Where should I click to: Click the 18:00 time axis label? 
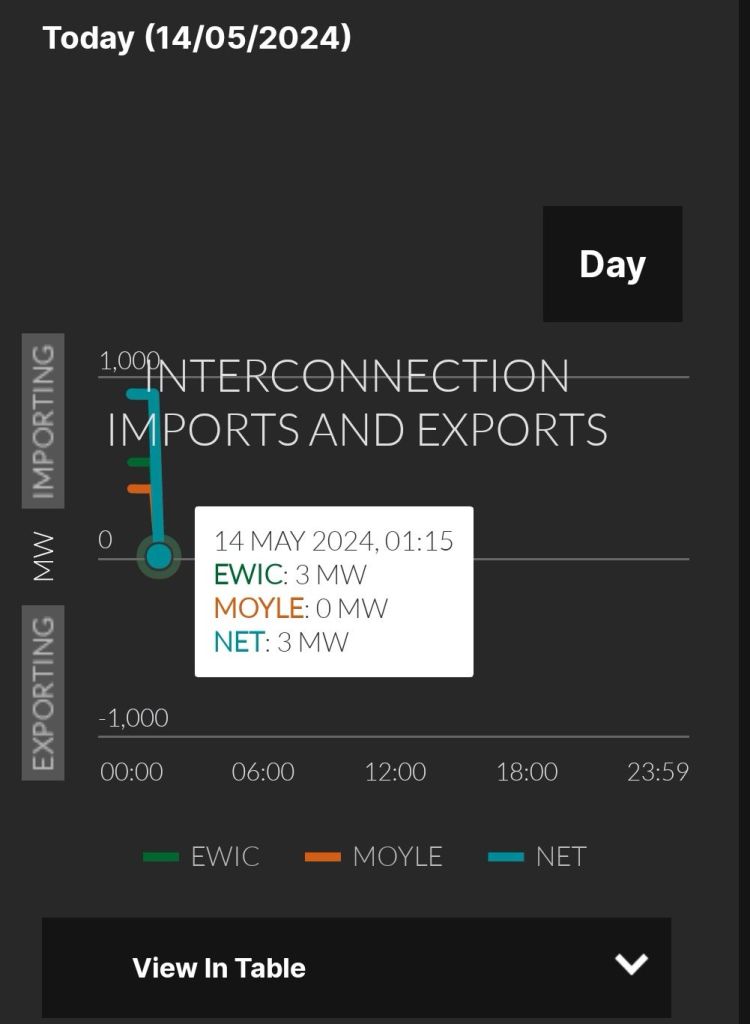[527, 772]
